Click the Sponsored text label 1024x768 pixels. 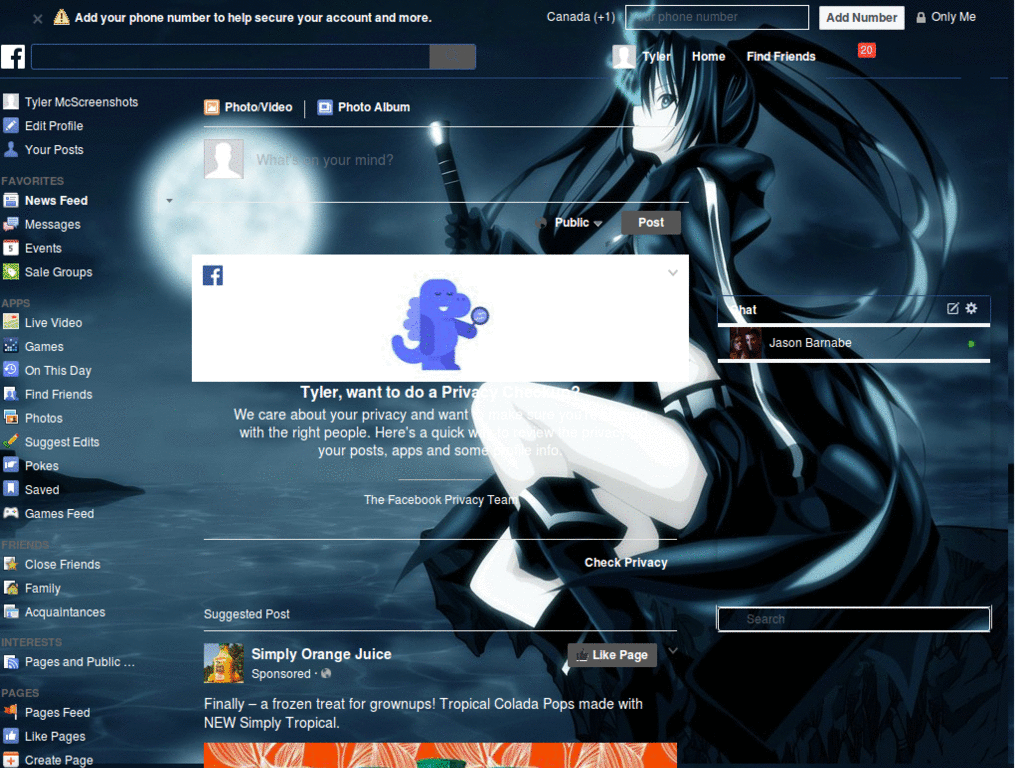tap(281, 674)
